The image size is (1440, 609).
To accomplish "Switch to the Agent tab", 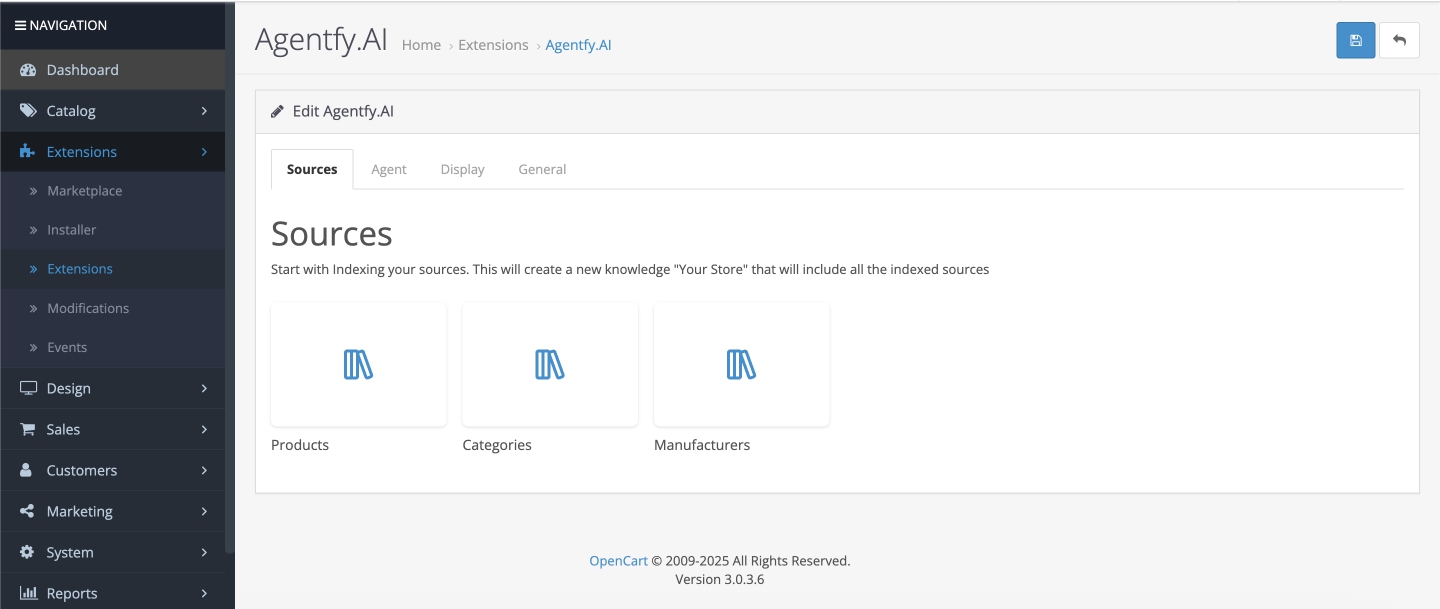I will coord(388,169).
